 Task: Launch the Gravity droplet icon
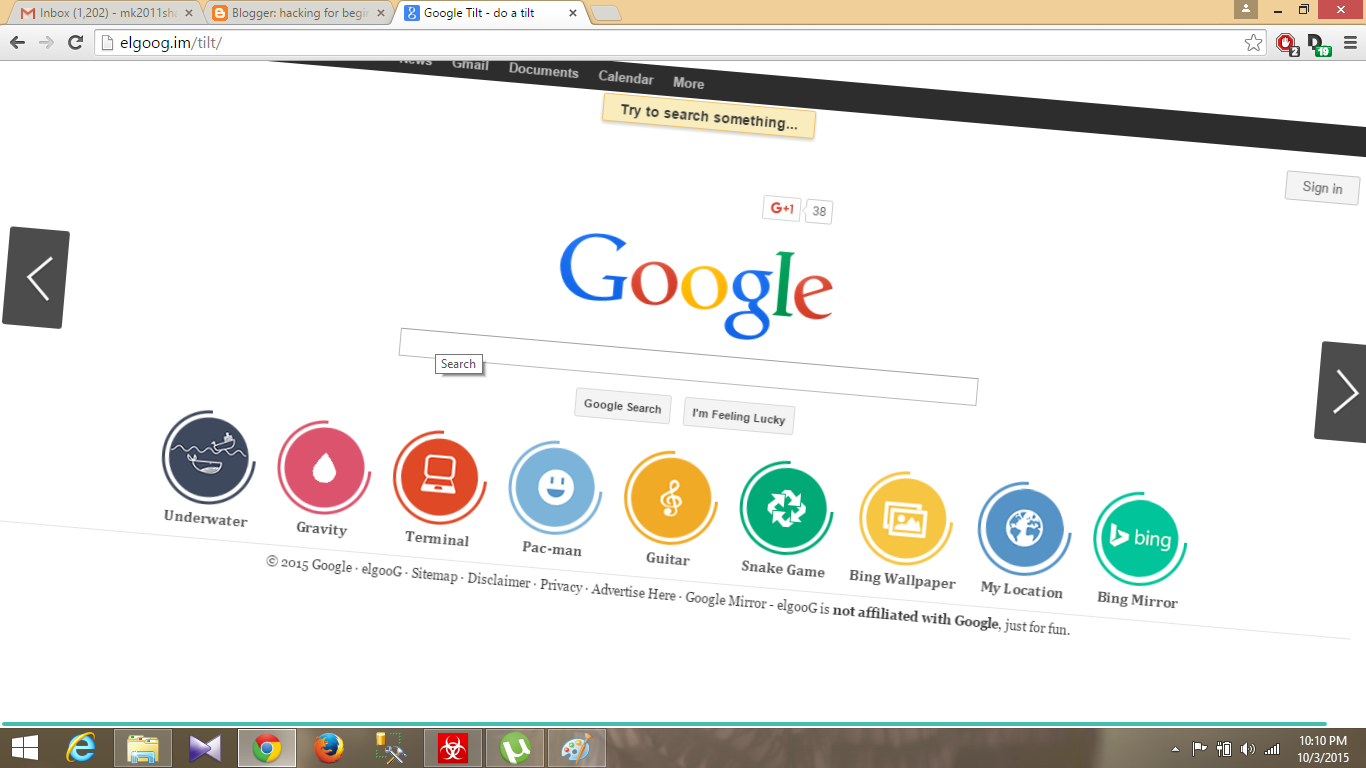point(323,467)
